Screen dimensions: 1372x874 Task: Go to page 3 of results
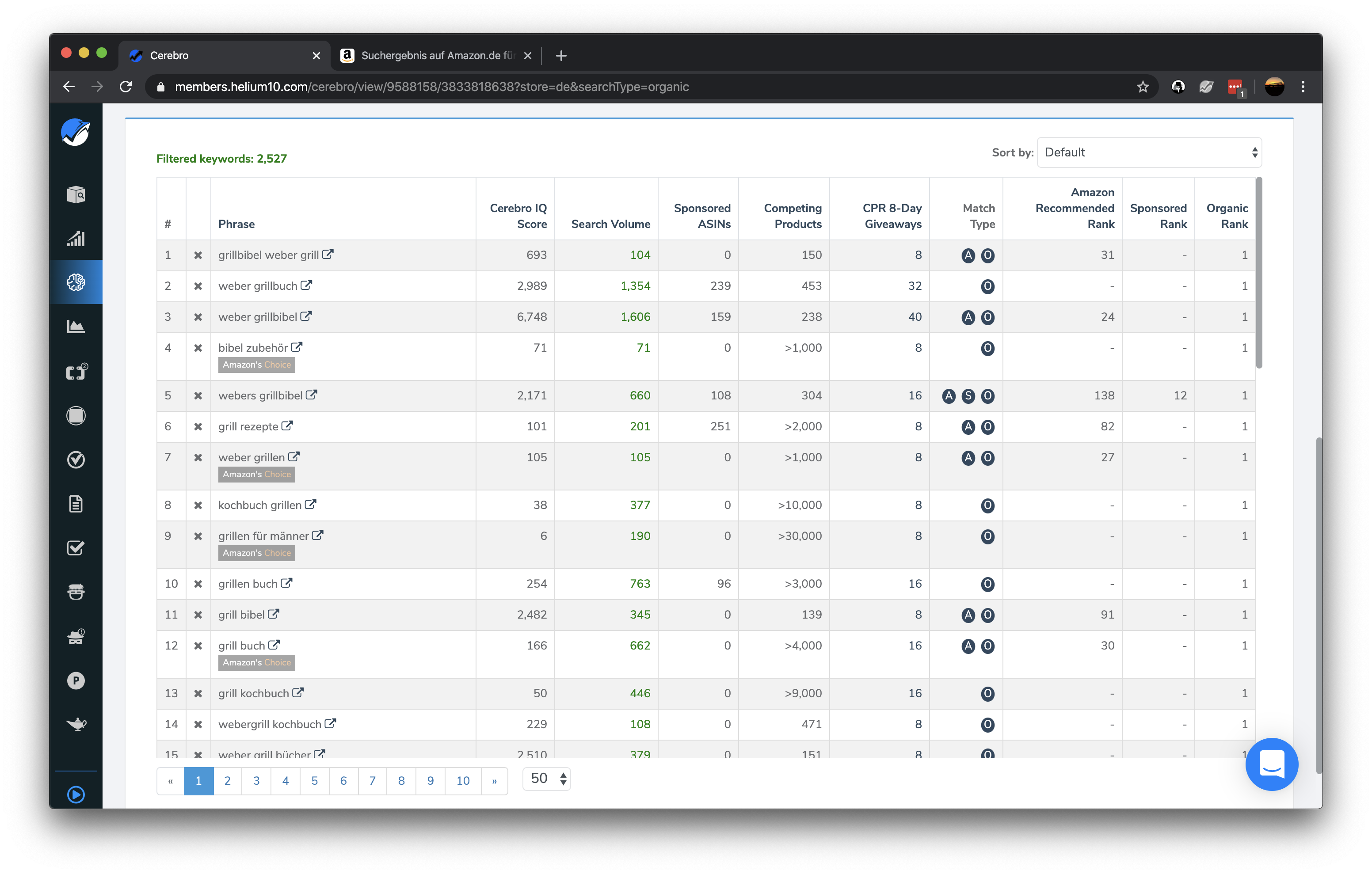256,781
